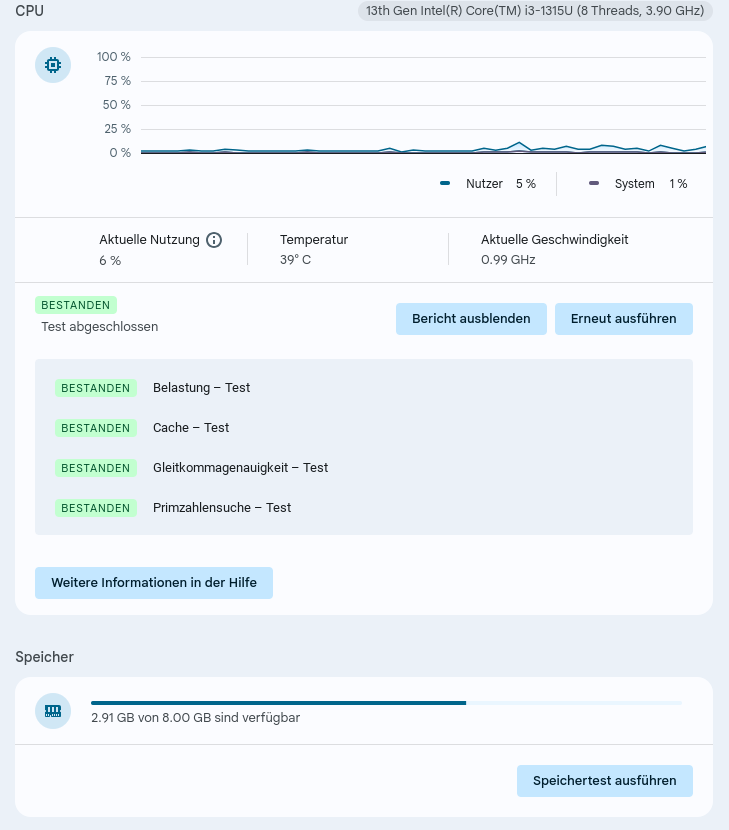
Task: Click the Aktuelle Geschwindigkeit 0.99 GHz value
Action: point(508,260)
